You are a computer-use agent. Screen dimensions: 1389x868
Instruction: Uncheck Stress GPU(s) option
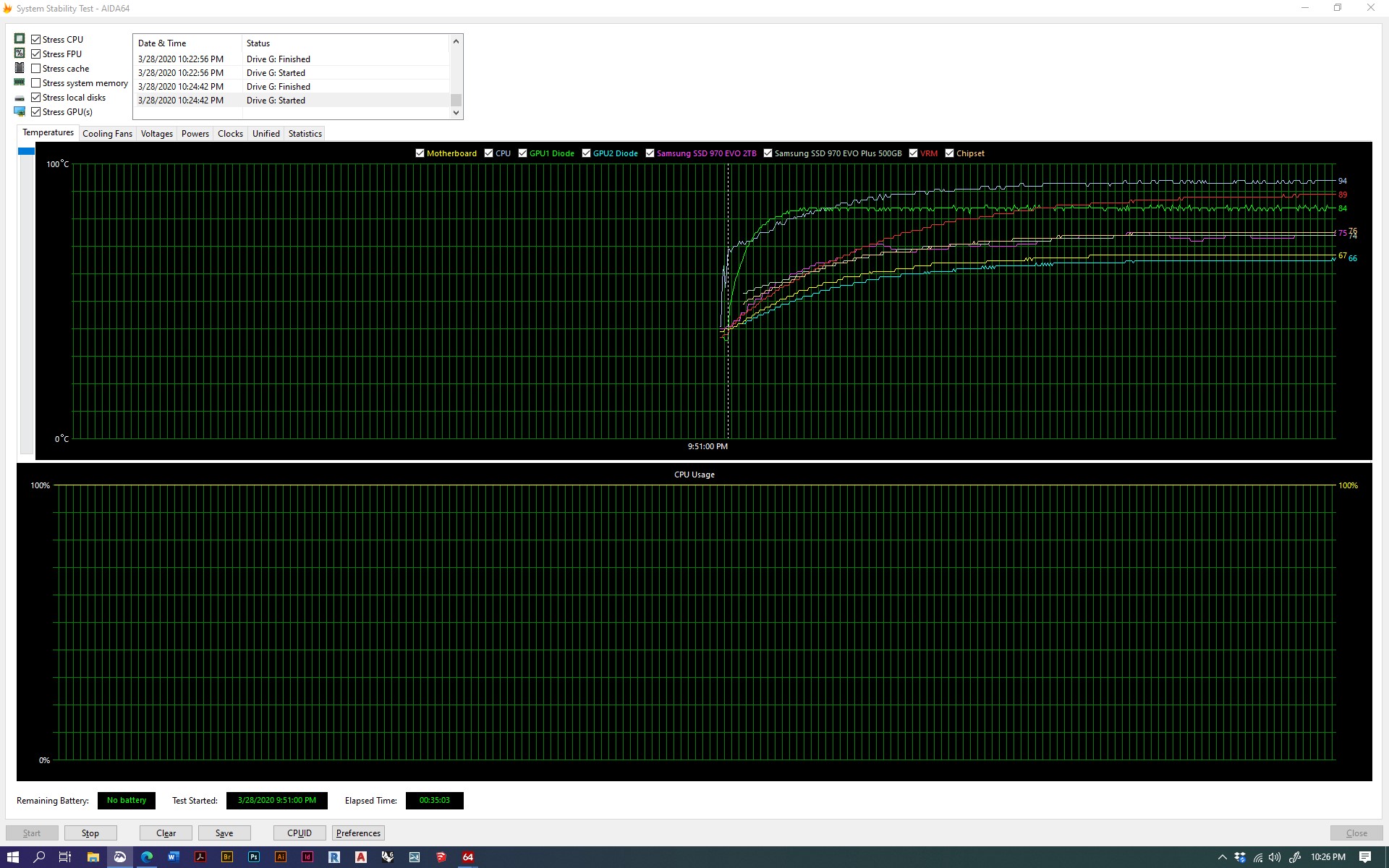click(x=36, y=112)
